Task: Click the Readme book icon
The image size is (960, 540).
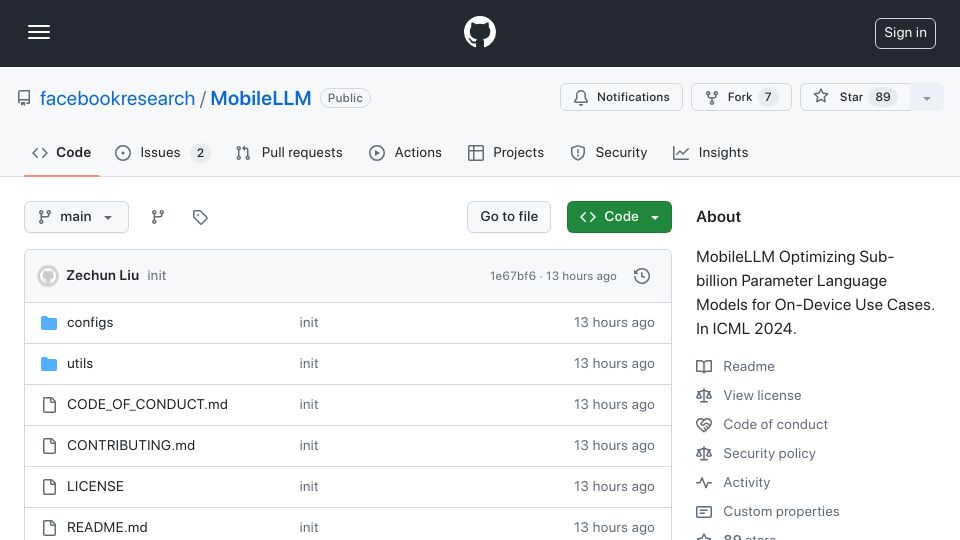Action: (704, 366)
